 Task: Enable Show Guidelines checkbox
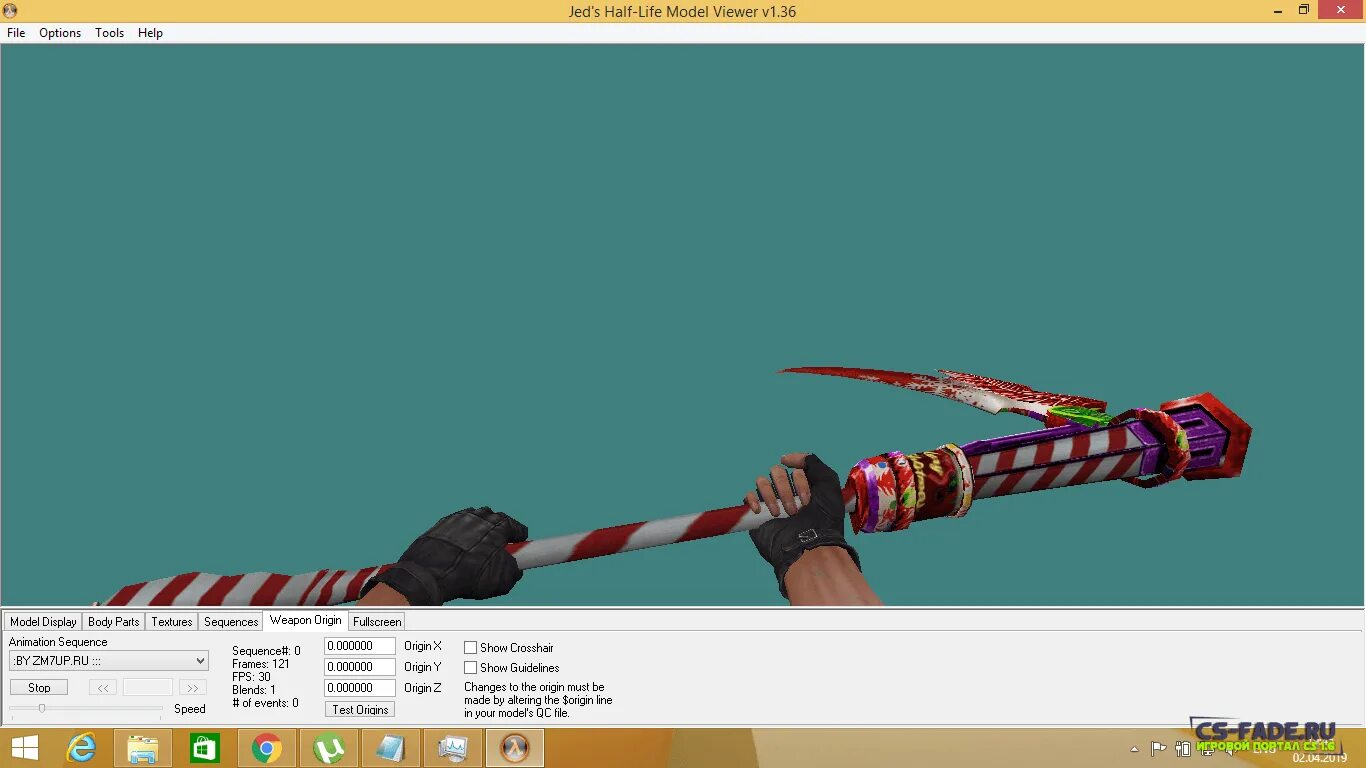point(470,668)
